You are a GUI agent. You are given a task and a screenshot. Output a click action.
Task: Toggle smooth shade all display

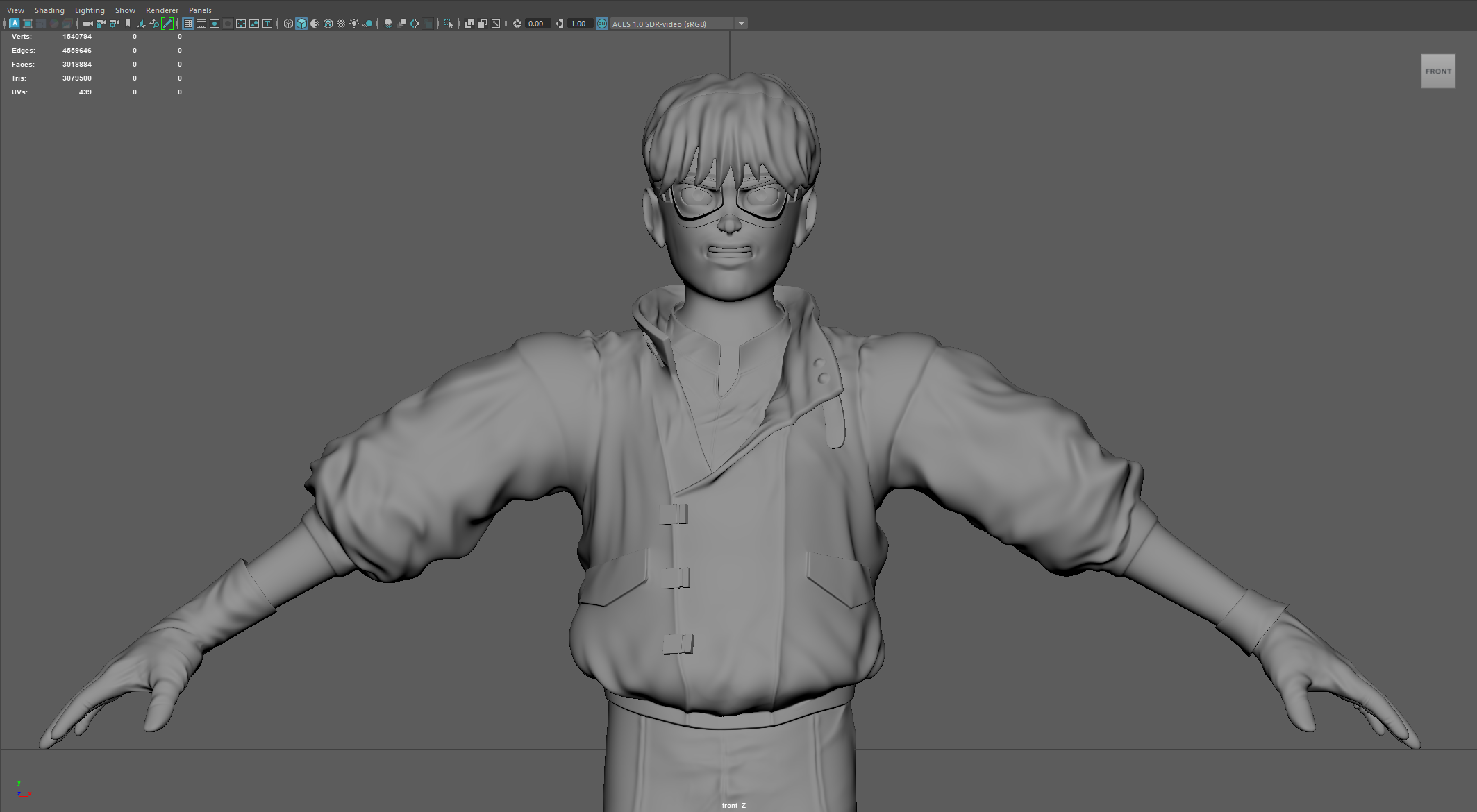tap(301, 24)
